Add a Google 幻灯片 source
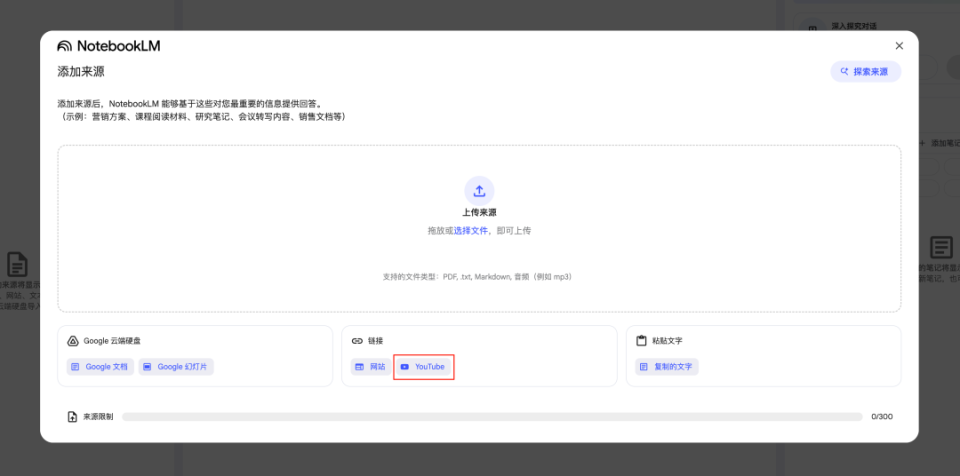960x476 pixels. [x=176, y=367]
